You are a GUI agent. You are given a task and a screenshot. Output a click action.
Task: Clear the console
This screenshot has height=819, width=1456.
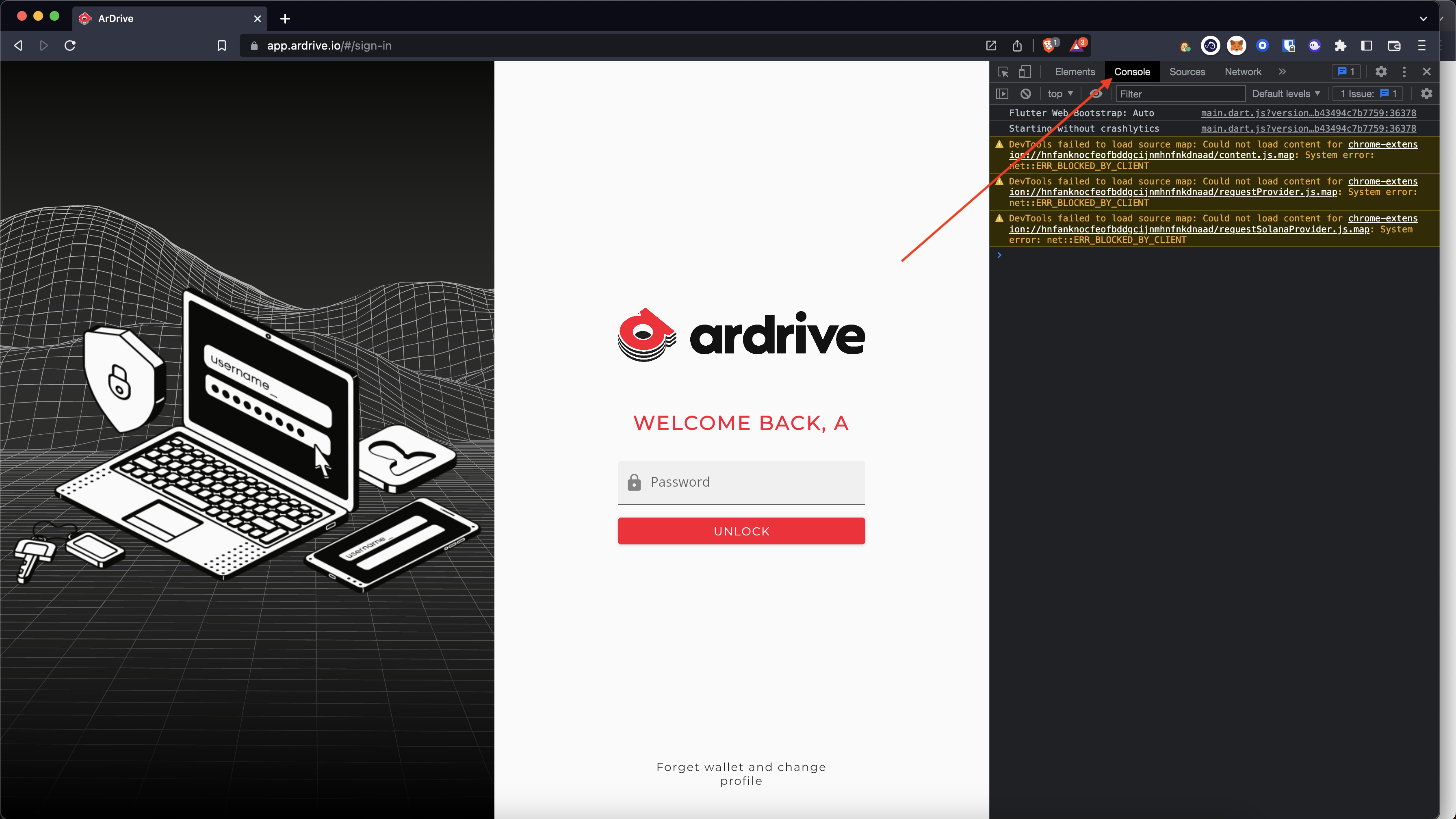click(x=1025, y=94)
